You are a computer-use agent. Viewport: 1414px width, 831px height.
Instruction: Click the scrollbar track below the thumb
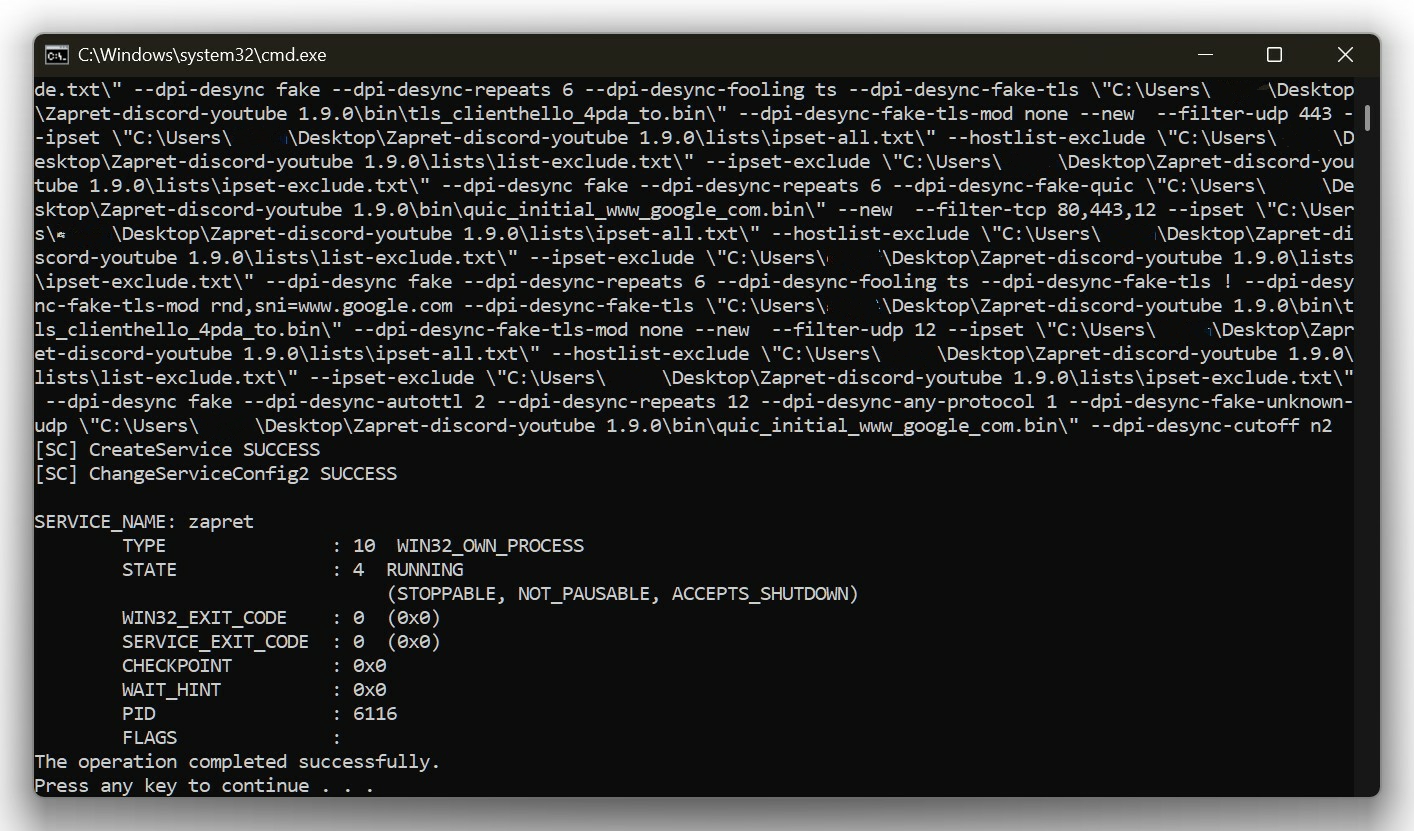pyautogui.click(x=1366, y=450)
